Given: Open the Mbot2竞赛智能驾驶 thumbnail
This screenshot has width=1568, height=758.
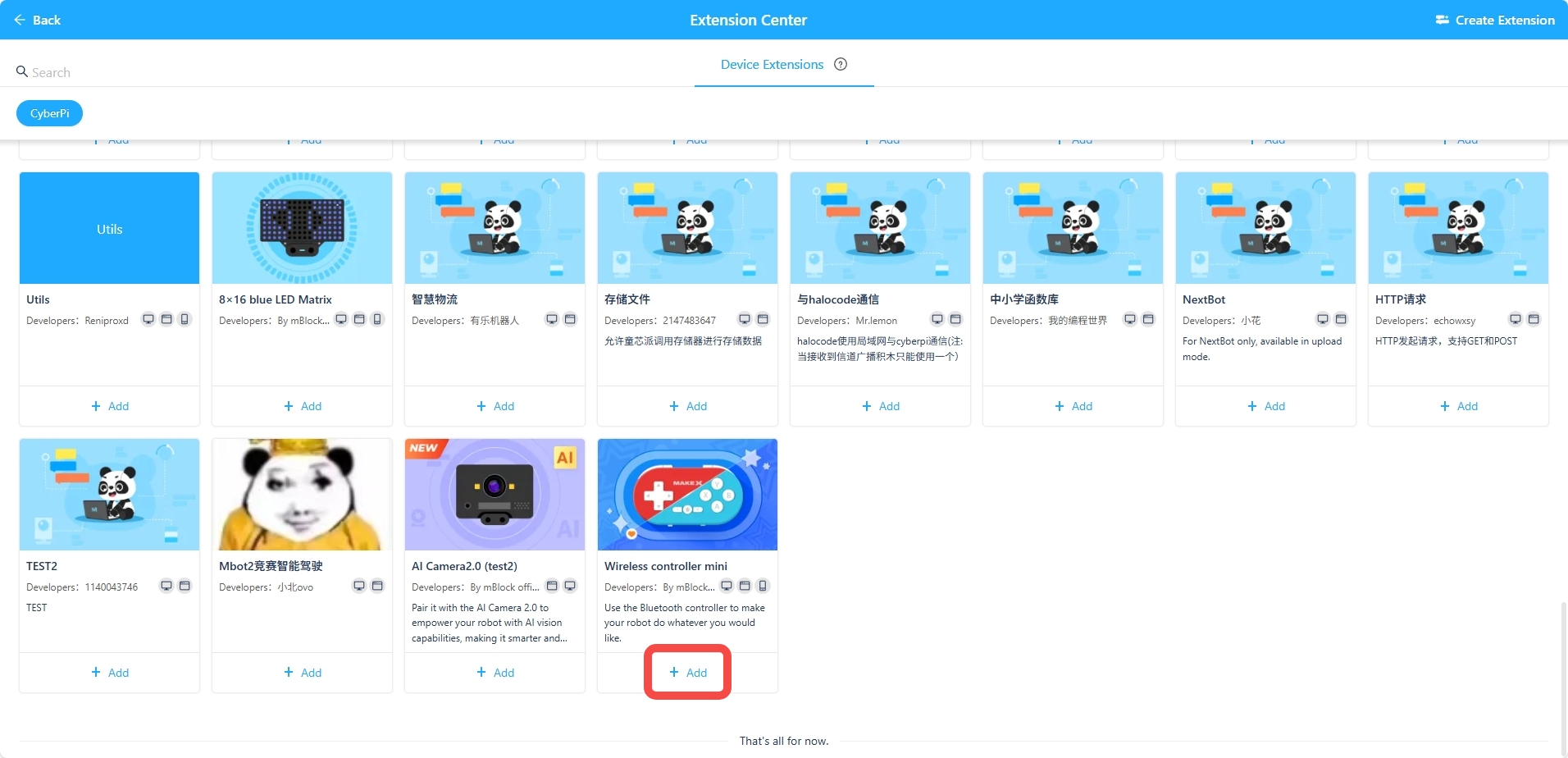Looking at the screenshot, I should click(x=301, y=494).
